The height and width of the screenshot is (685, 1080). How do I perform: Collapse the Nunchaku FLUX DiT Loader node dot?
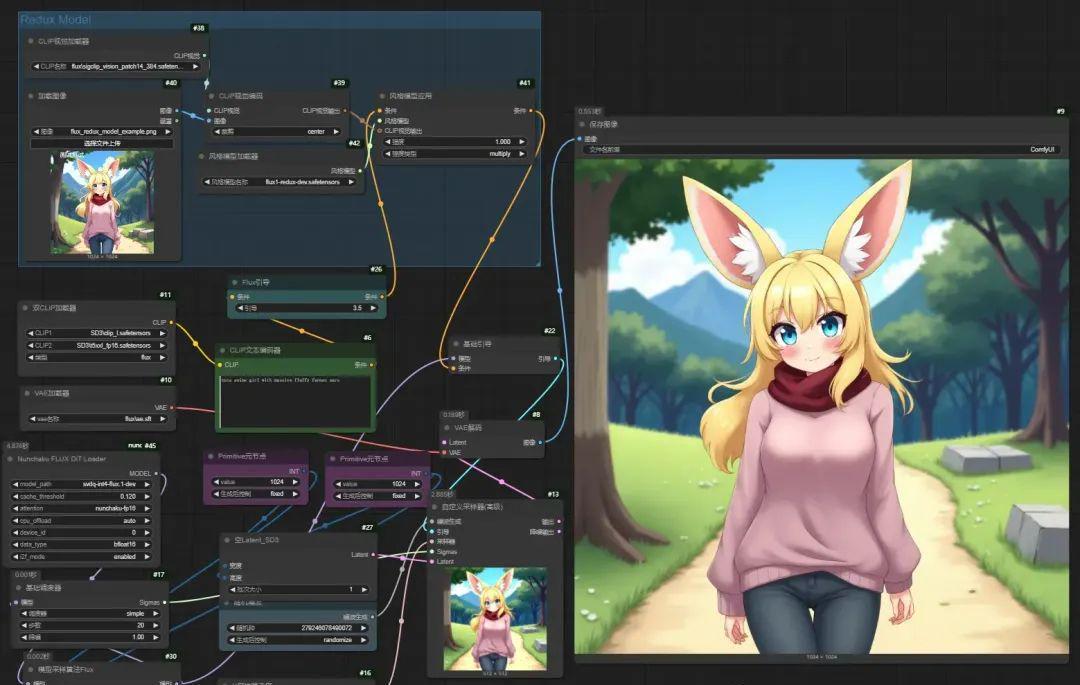[11, 459]
